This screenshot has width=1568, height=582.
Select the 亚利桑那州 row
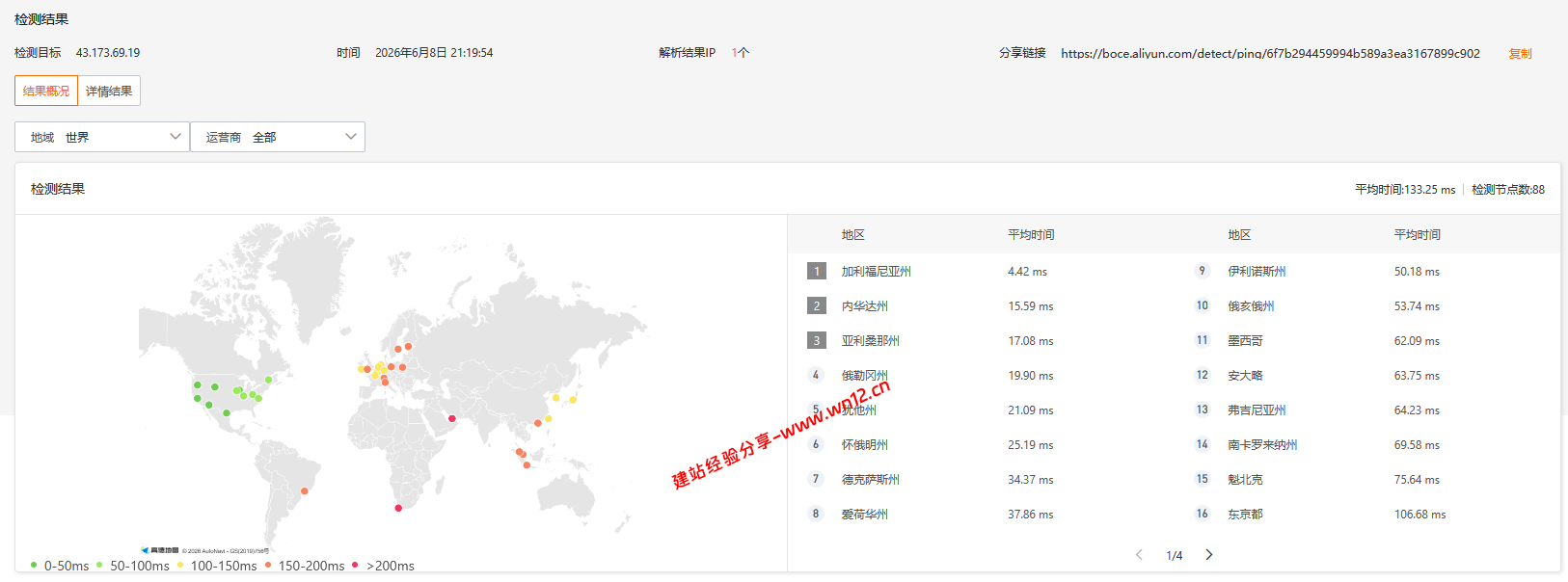pos(981,340)
